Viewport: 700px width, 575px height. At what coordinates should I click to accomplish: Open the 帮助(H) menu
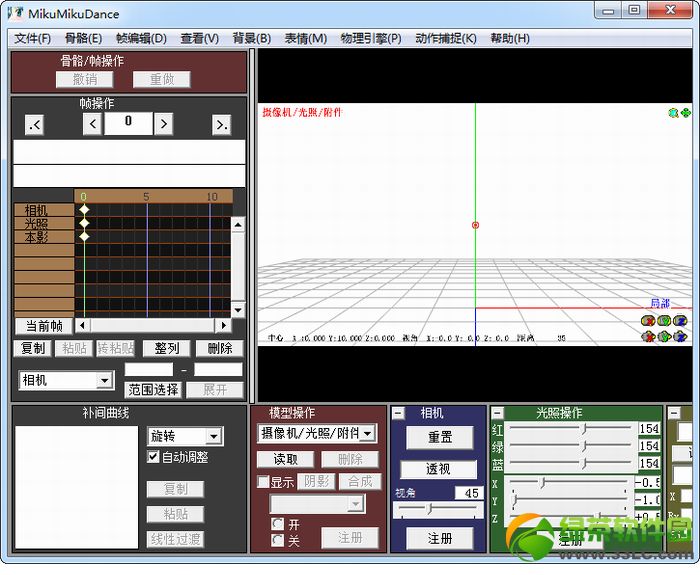(x=510, y=38)
